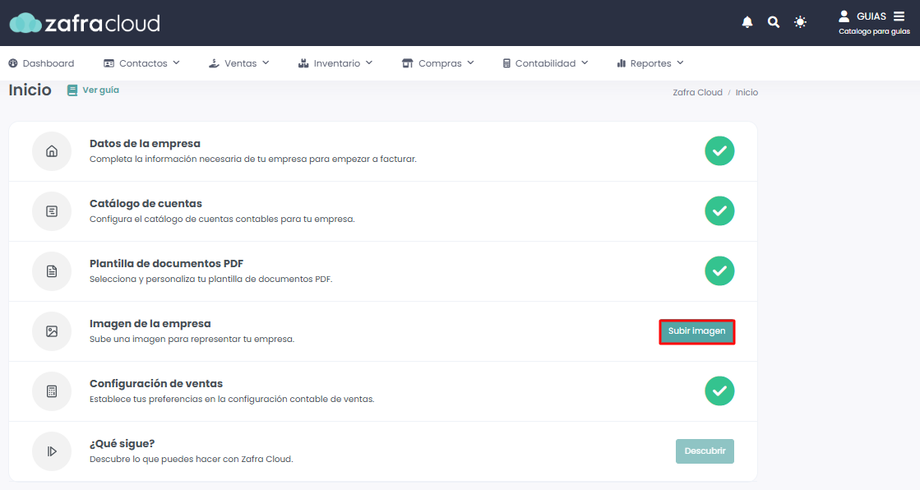Viewport: 920px width, 490px height.
Task: Click the green check for Catálogo de cuentas
Action: tap(719, 211)
